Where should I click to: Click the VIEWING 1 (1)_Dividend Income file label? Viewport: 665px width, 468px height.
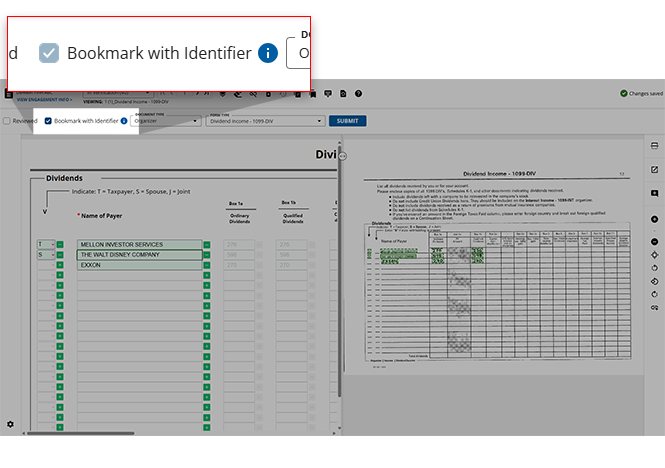coord(126,102)
